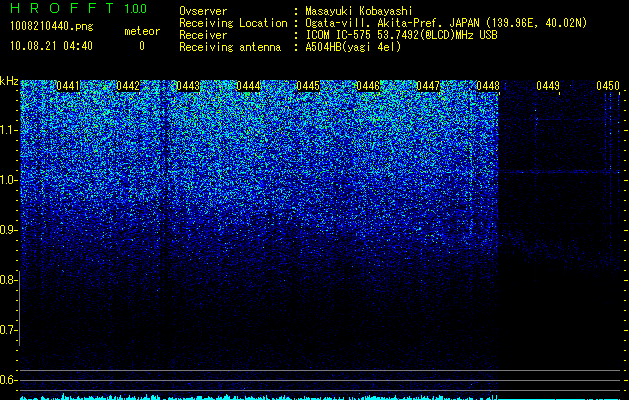The width and height of the screenshot is (629, 400).
Task: Click the HROFFT 1.0.0 title text
Action: (78, 8)
